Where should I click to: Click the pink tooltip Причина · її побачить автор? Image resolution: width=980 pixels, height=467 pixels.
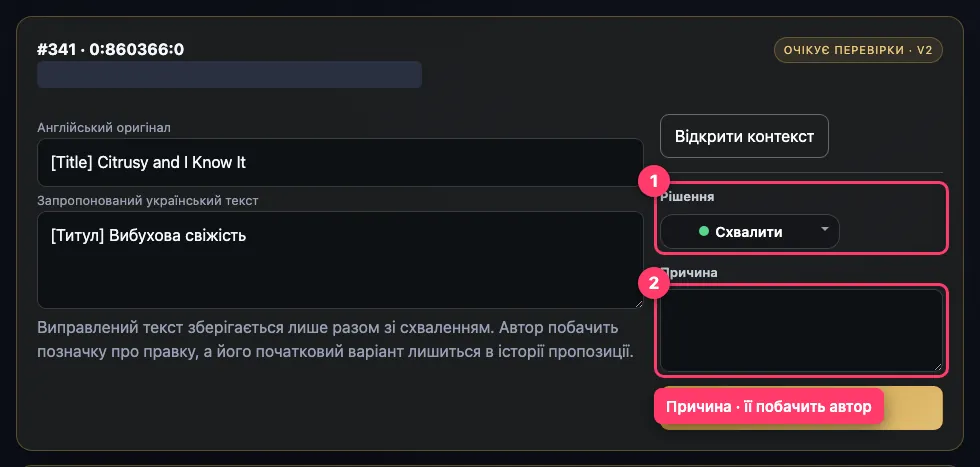769,407
